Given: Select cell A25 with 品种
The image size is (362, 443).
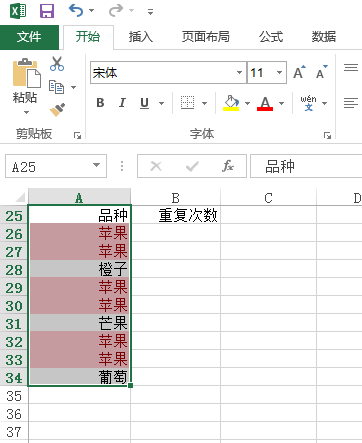Looking at the screenshot, I should (x=79, y=215).
